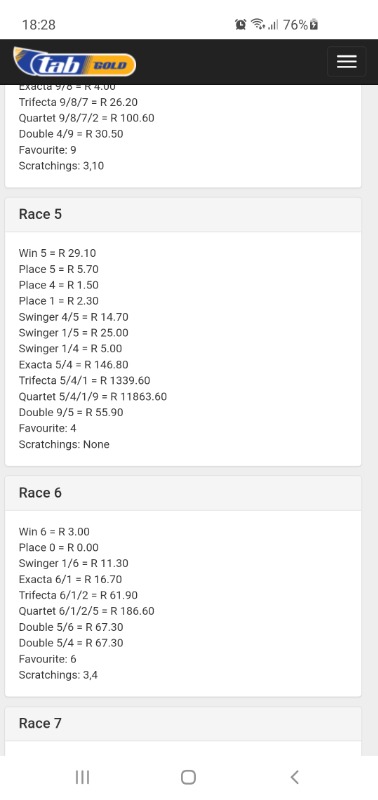Tap the Exacta 5/4 = R 146.80 line
The width and height of the screenshot is (378, 800).
[73, 365]
